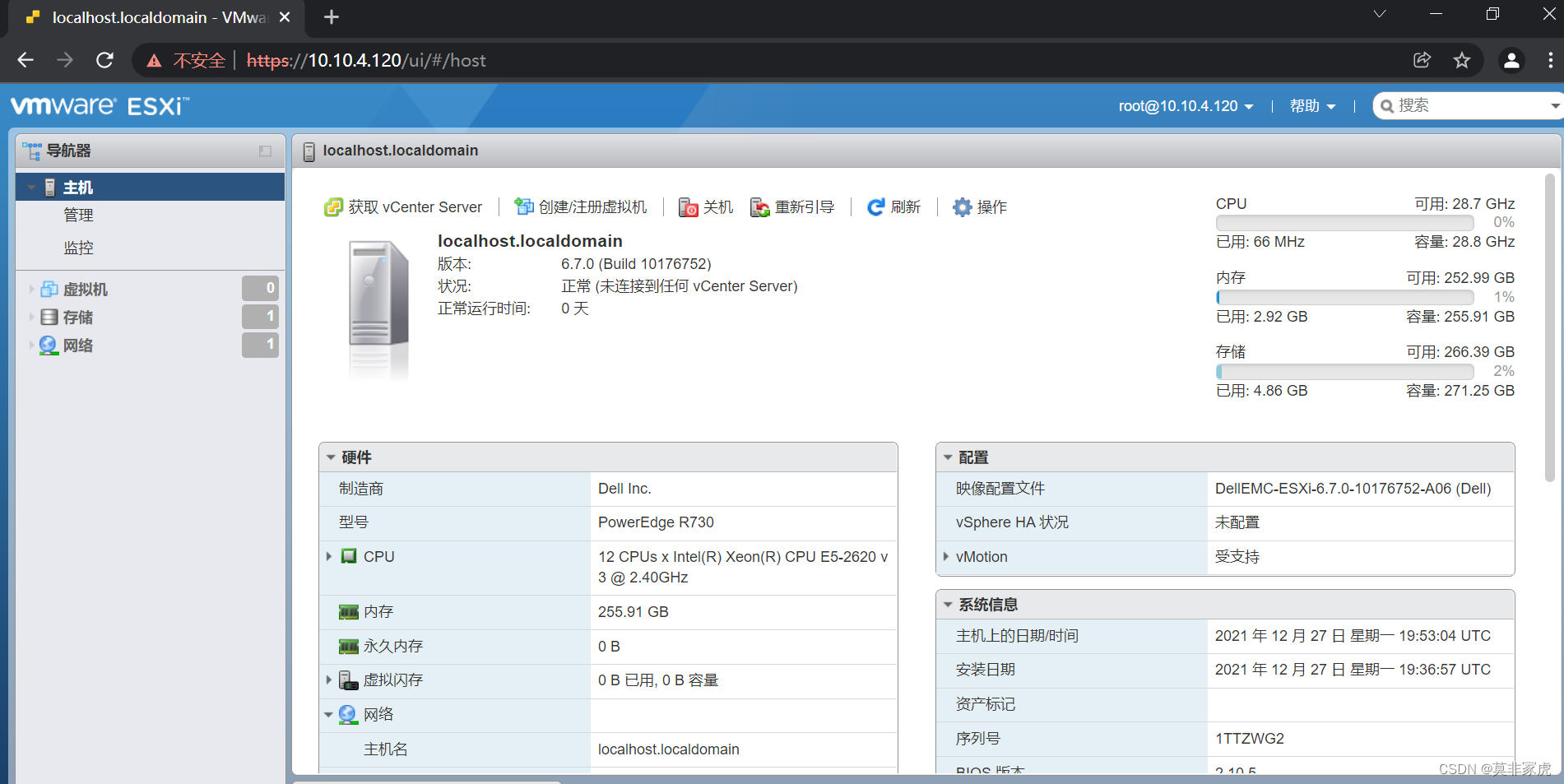Open virtual machines (虚拟机) in navigator
Screen dimensions: 1564x784
(x=86, y=290)
